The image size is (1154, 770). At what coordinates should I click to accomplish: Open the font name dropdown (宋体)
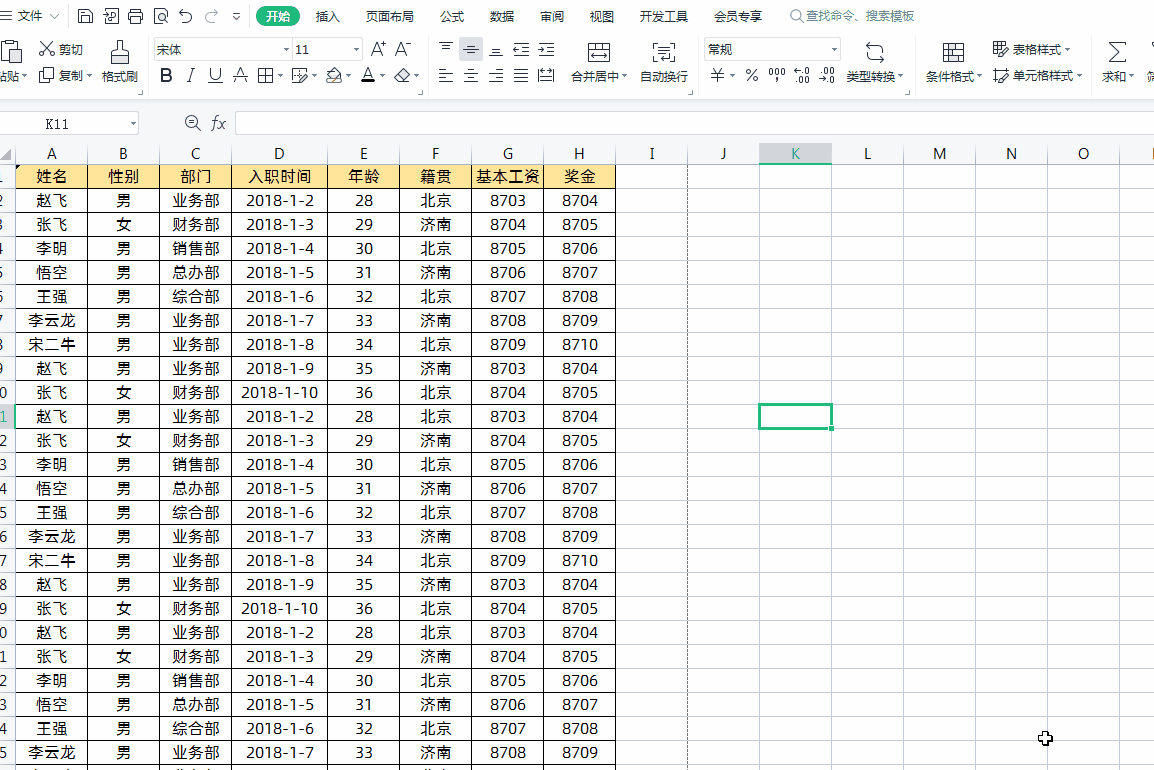286,50
